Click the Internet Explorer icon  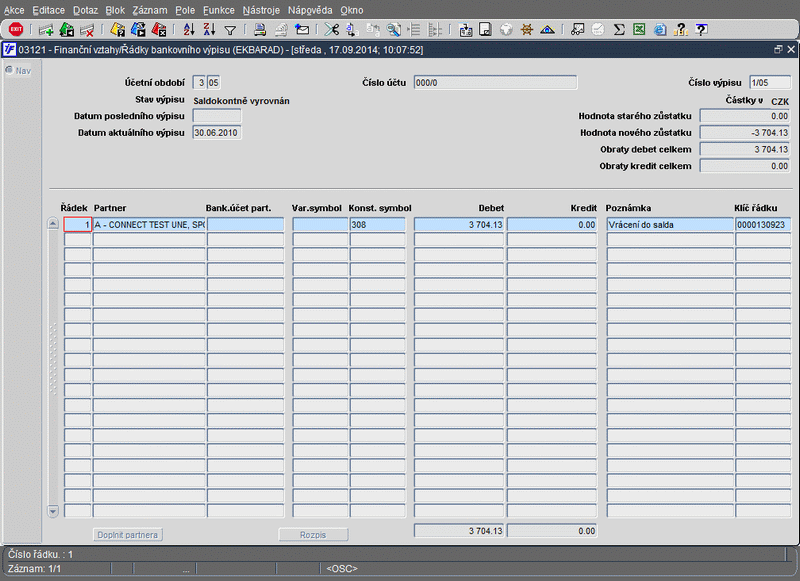pos(660,30)
